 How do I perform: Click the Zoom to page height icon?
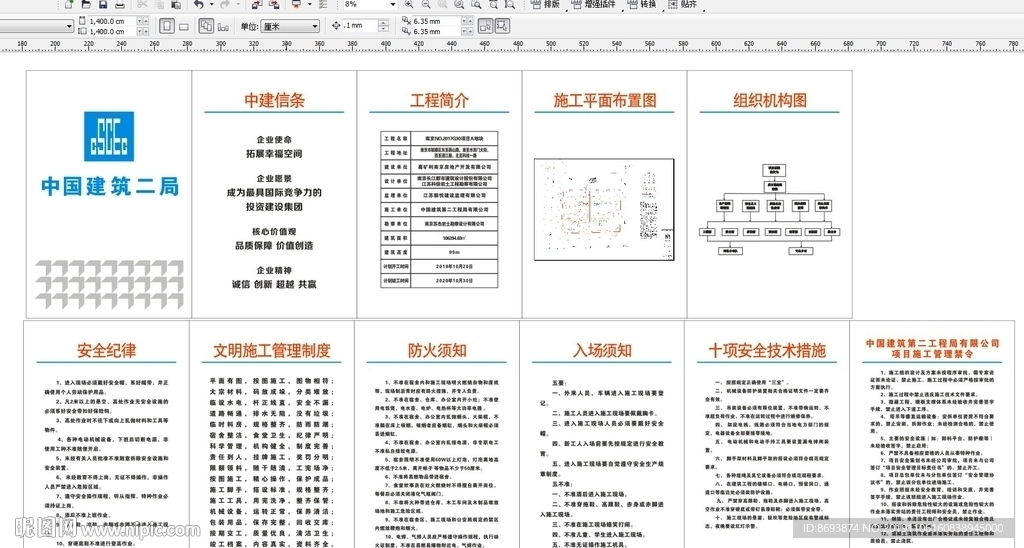click(509, 5)
